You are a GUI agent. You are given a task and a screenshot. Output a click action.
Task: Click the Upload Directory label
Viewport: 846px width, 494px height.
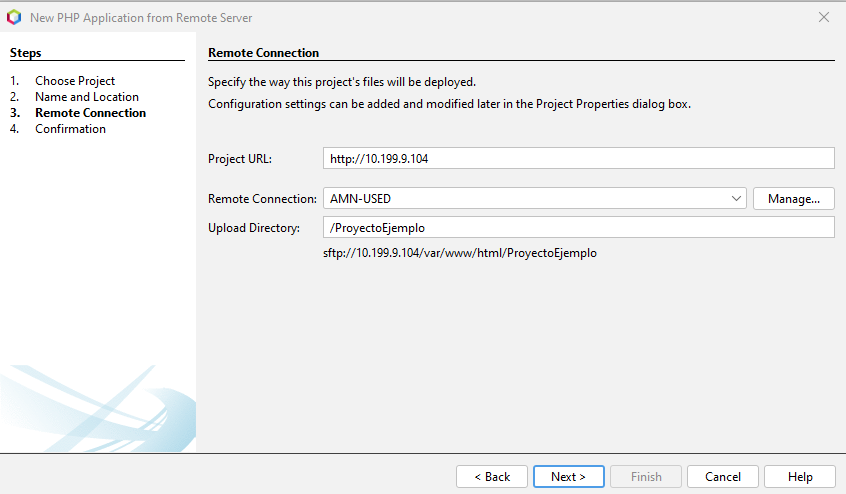tap(254, 228)
